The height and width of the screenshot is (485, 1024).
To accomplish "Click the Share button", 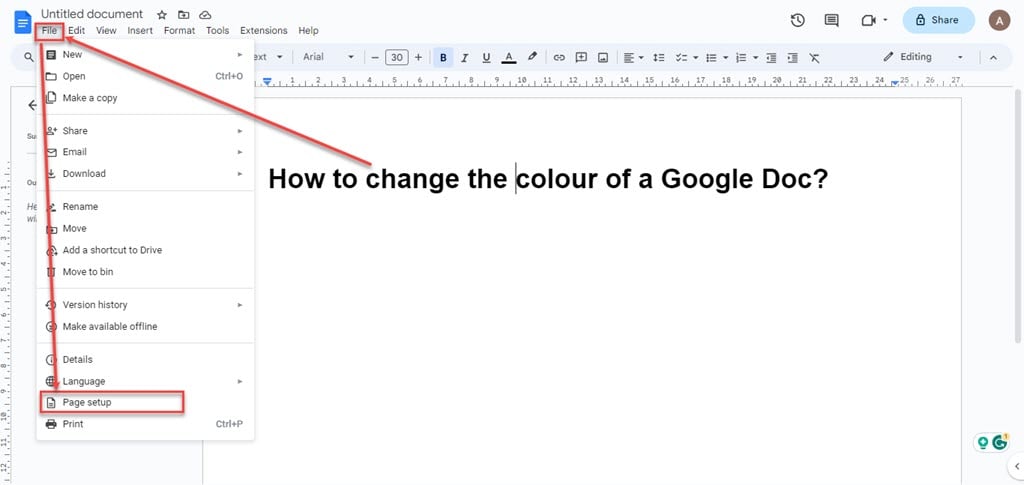I will tap(938, 20).
